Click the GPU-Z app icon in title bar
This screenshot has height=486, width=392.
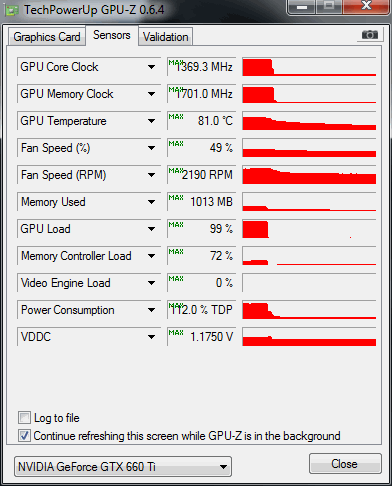pos(12,10)
